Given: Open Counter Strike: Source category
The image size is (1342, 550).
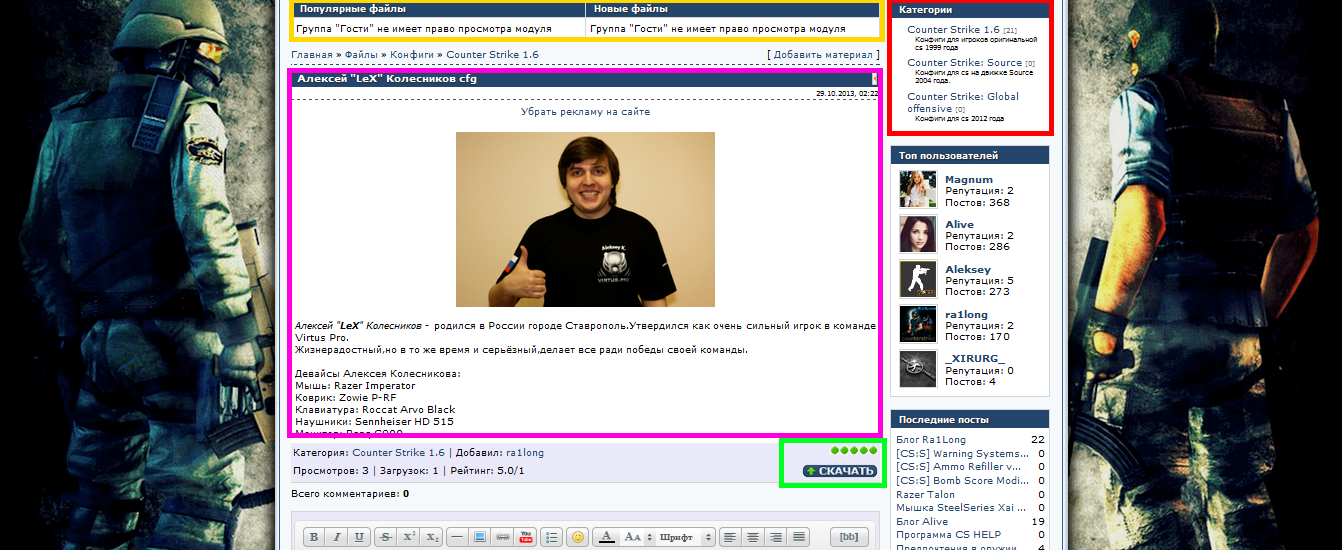Looking at the screenshot, I should [965, 63].
